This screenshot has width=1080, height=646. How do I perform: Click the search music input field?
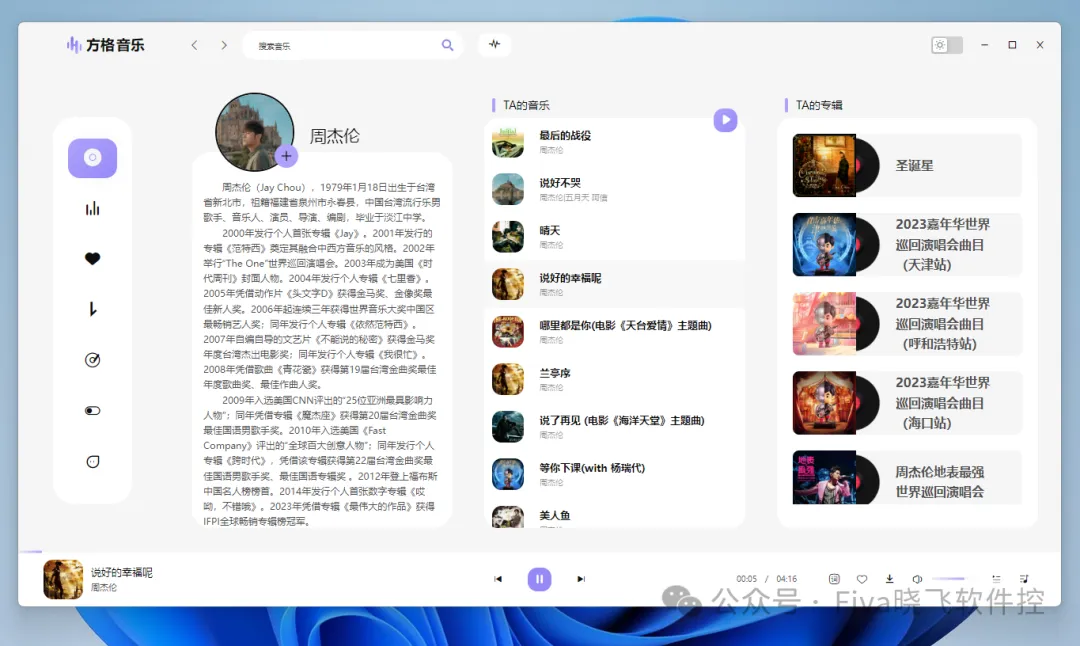[344, 45]
